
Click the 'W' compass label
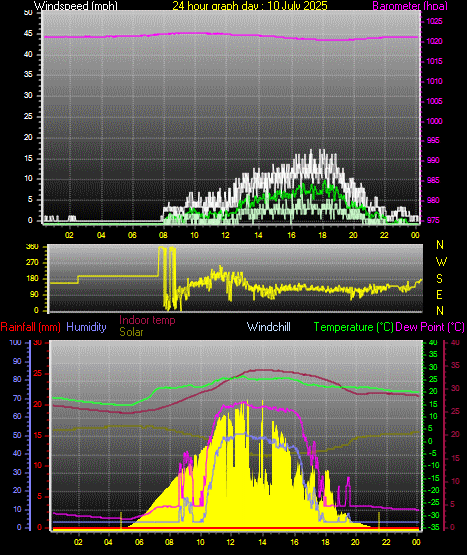[441, 262]
